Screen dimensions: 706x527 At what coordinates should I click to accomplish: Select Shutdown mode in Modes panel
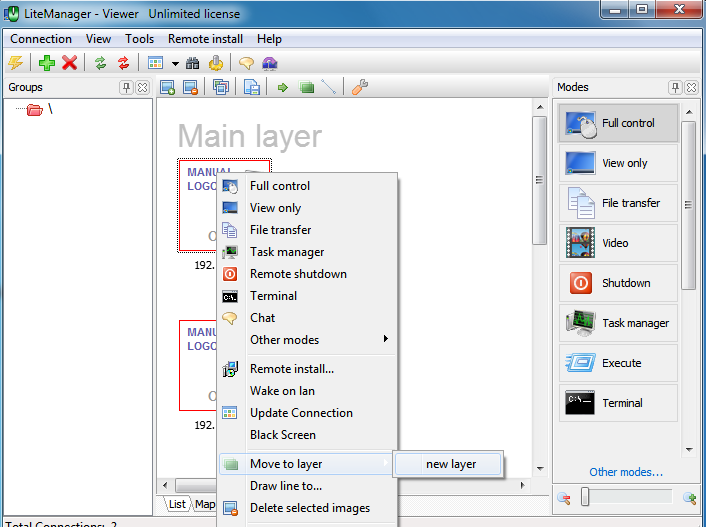[618, 283]
